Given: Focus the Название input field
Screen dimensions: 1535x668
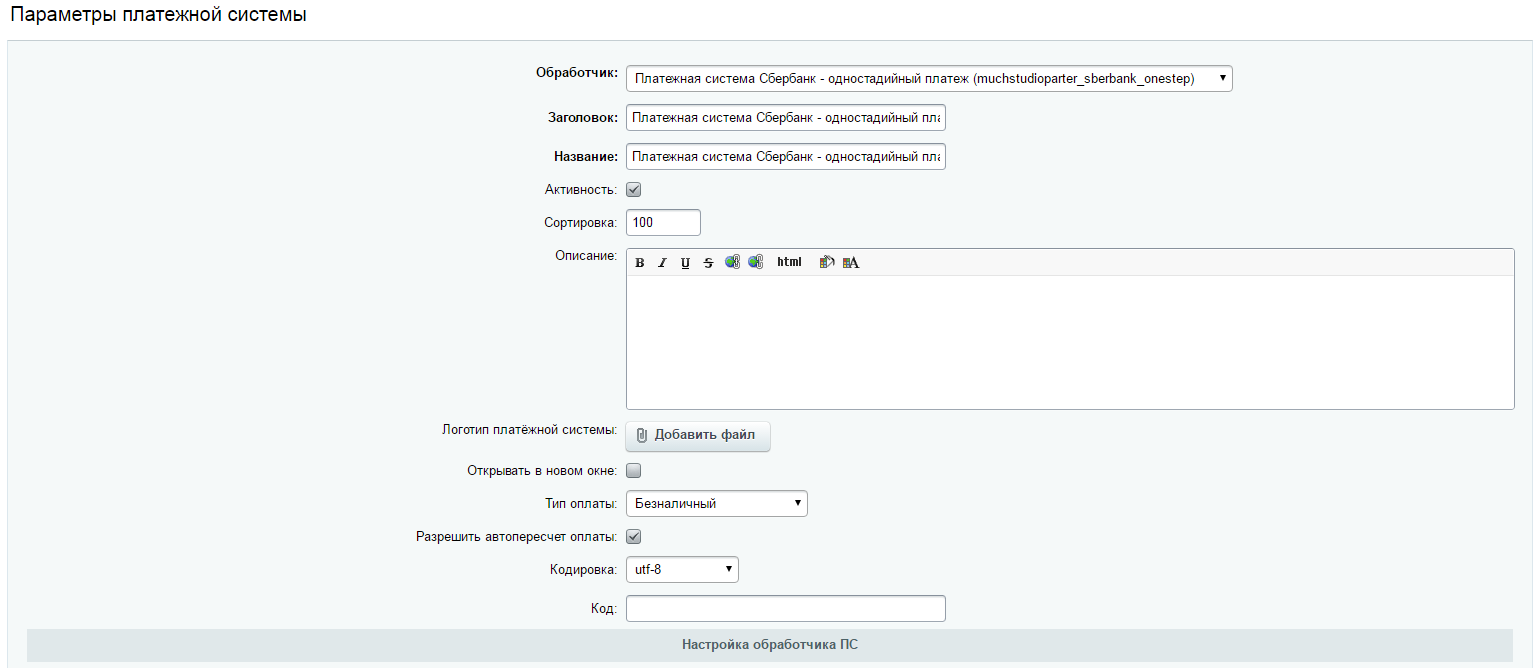Looking at the screenshot, I should [x=785, y=157].
